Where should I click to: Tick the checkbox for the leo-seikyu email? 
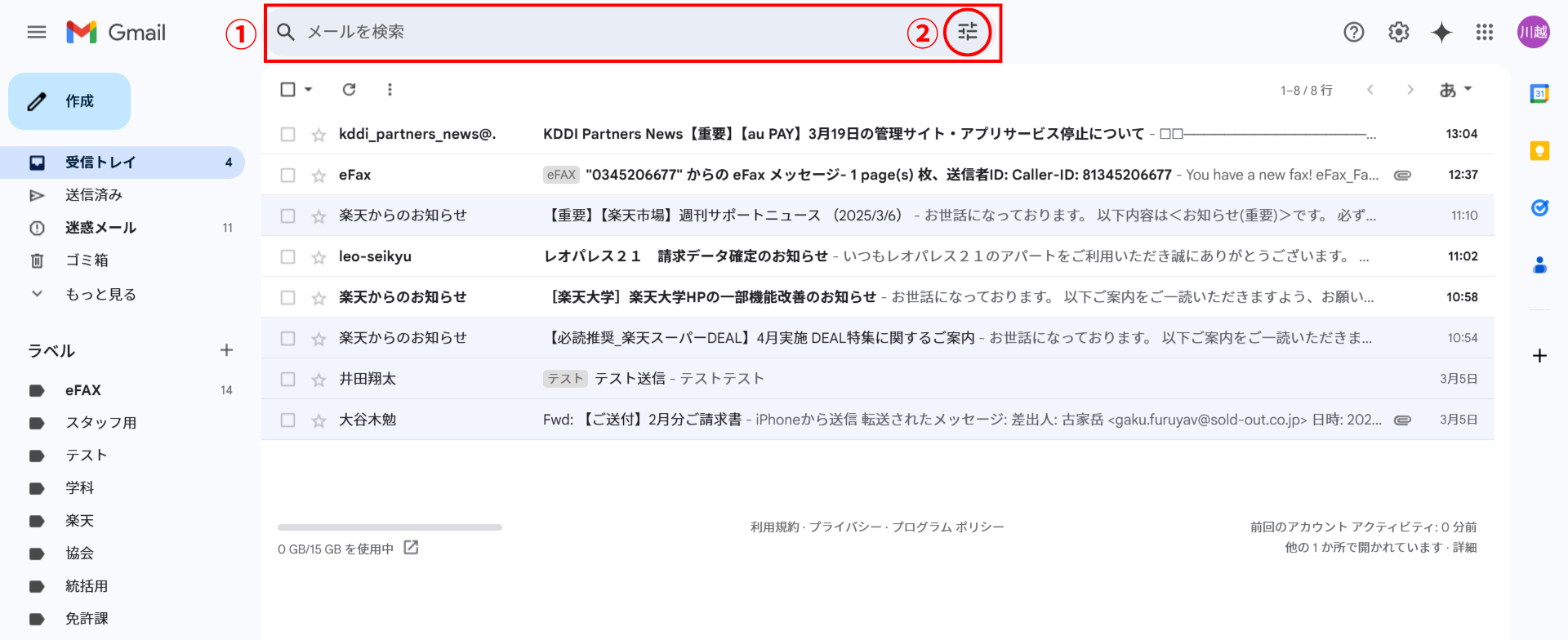(287, 256)
